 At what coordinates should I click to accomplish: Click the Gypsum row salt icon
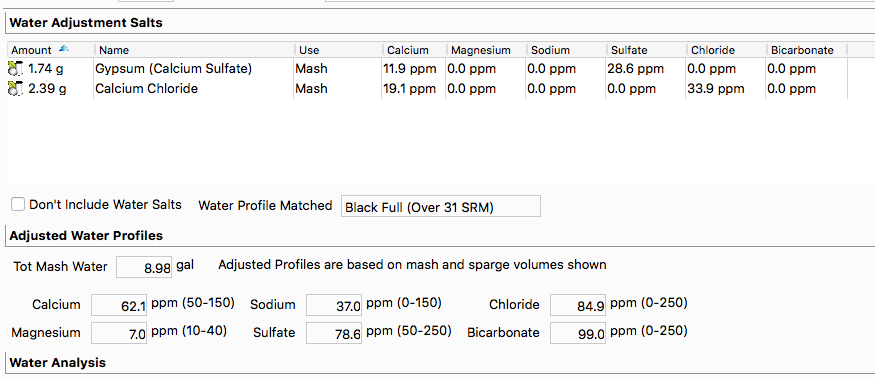coord(15,69)
